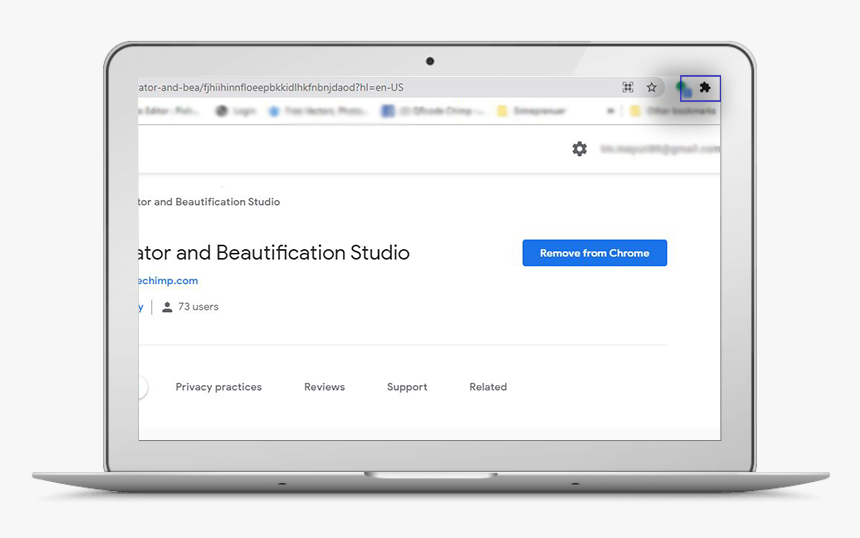Expand the bookmarks overflow chevron

pos(610,111)
